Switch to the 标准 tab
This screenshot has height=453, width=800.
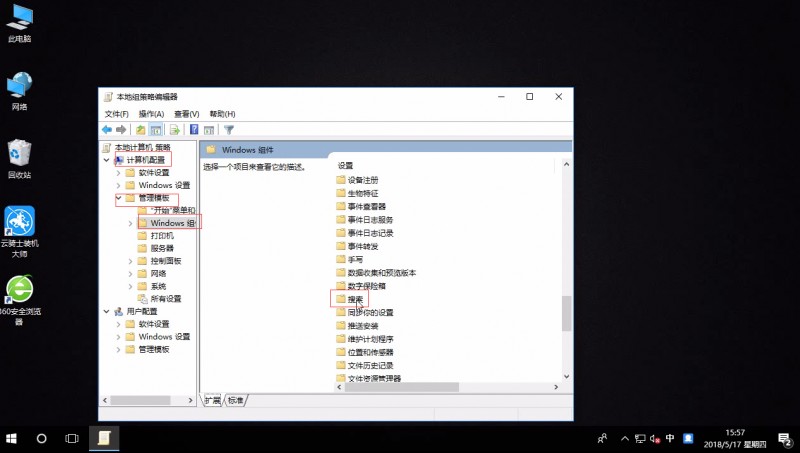(235, 400)
